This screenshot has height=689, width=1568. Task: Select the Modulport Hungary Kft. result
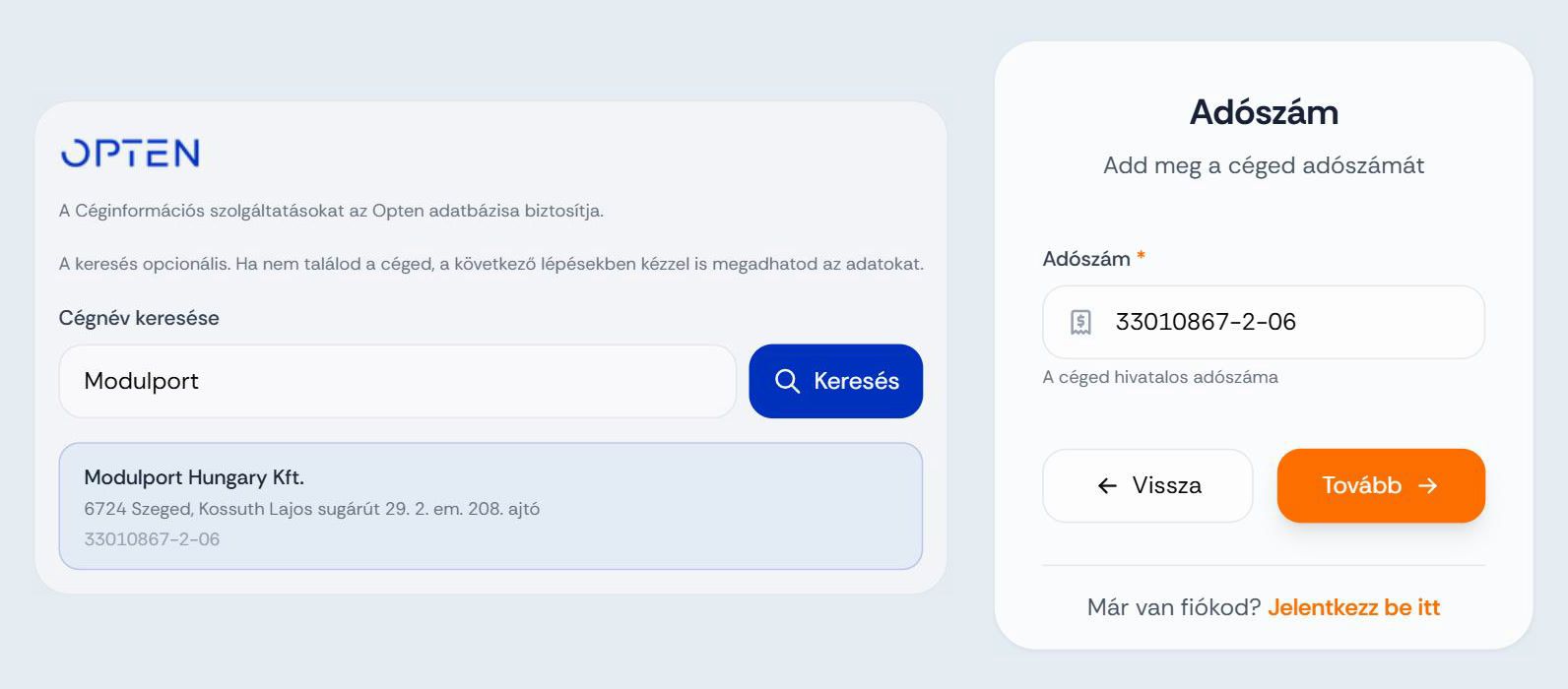coord(490,506)
